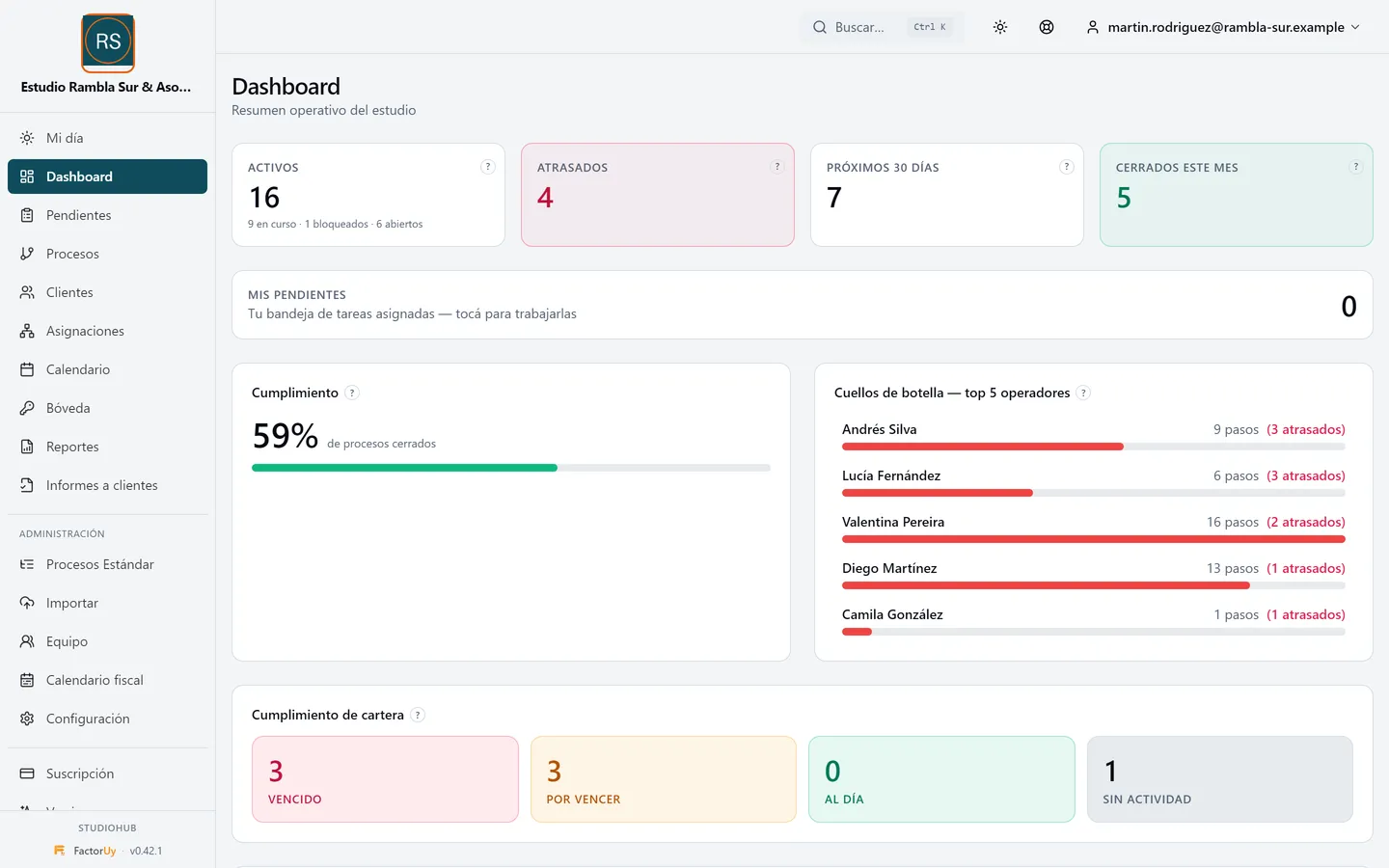Click the Suscripción card icon
Image resolution: width=1389 pixels, height=868 pixels.
pyautogui.click(x=27, y=773)
